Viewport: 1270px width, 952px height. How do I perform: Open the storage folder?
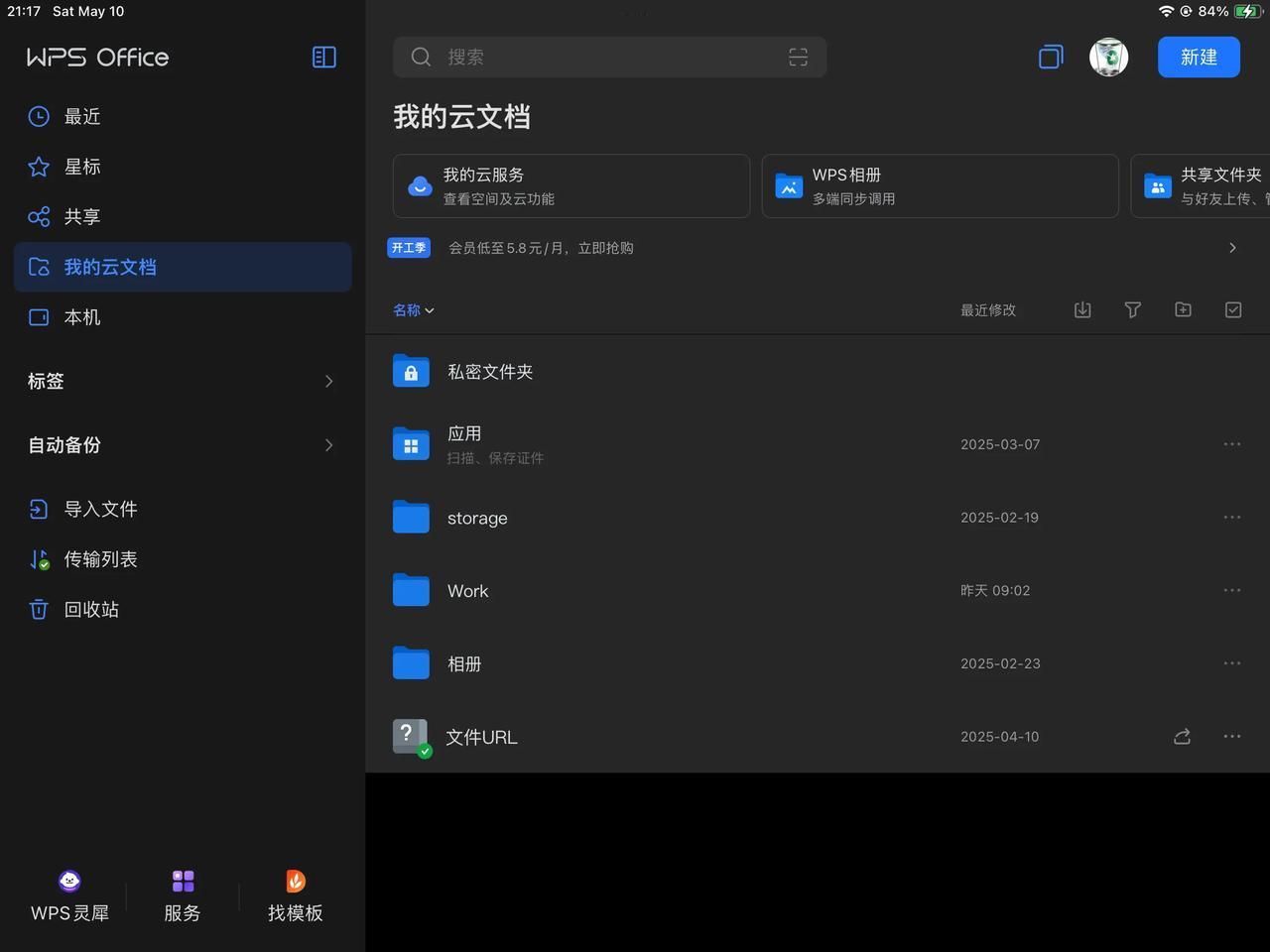(x=818, y=518)
